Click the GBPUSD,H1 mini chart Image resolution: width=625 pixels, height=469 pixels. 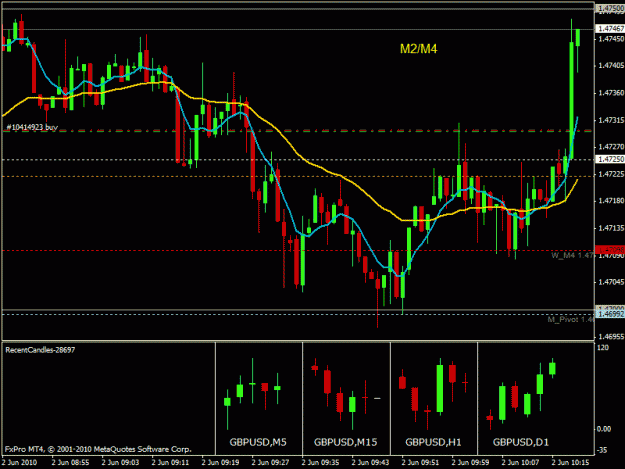[434, 398]
